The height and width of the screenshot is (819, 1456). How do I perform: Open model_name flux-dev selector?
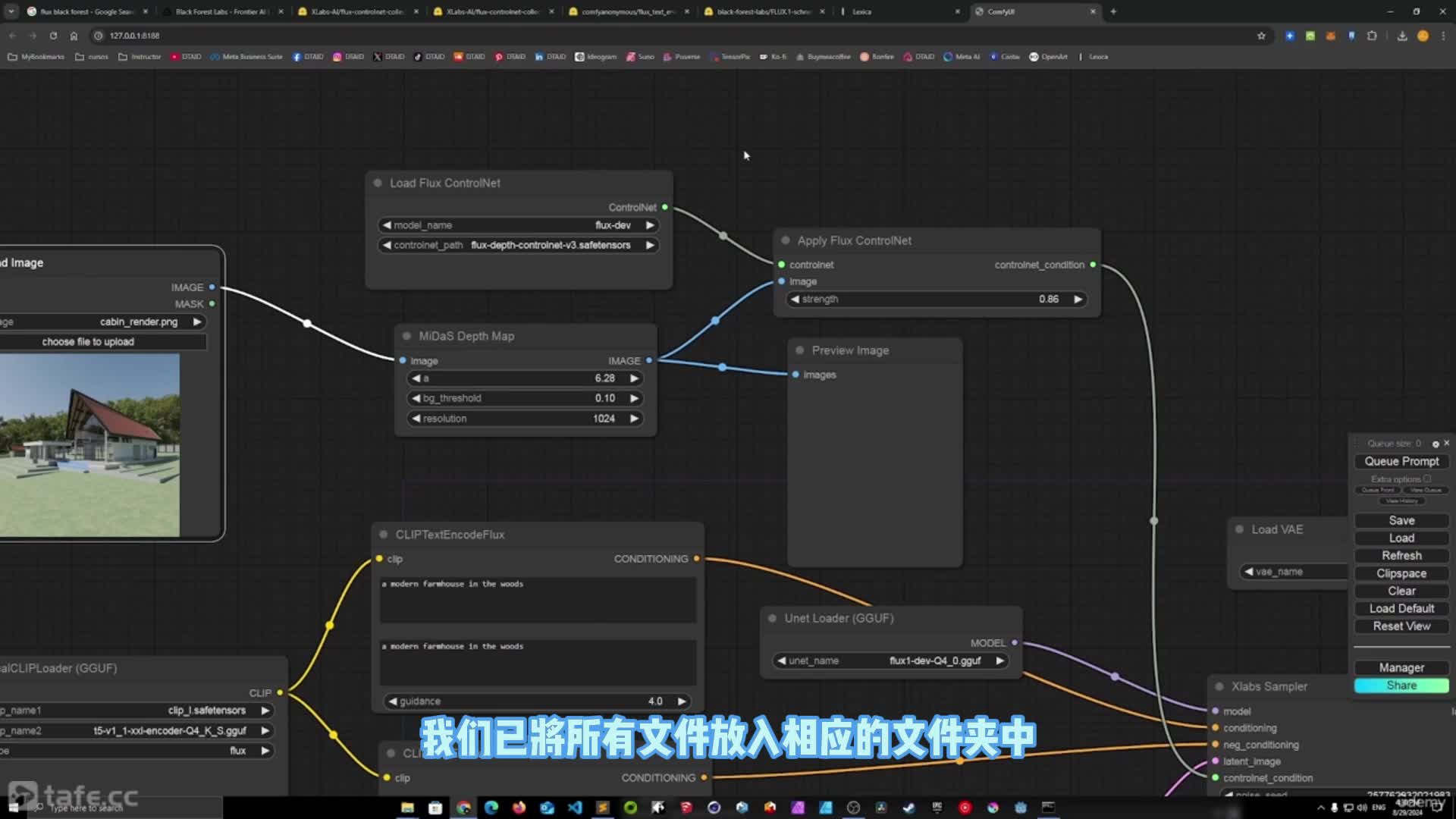[x=519, y=225]
